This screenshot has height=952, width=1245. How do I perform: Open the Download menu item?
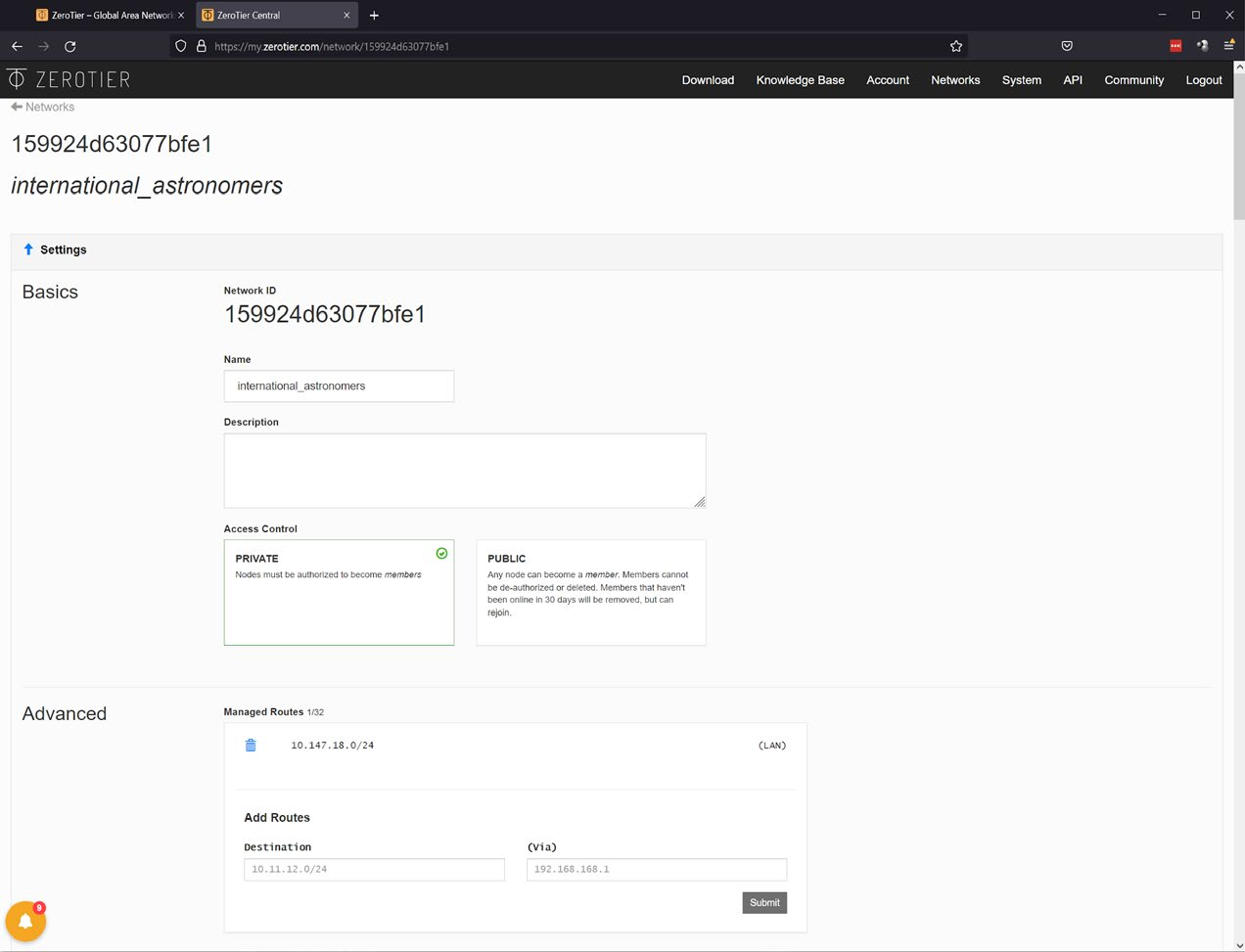tap(708, 80)
